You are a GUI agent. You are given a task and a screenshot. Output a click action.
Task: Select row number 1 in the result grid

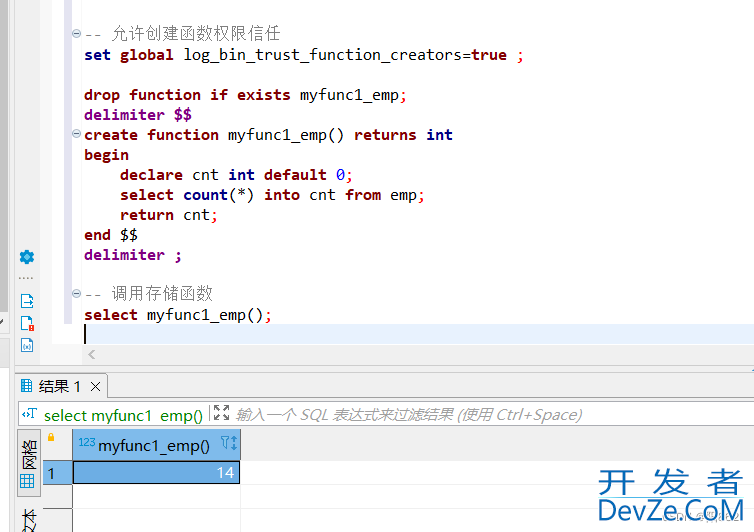tap(57, 473)
